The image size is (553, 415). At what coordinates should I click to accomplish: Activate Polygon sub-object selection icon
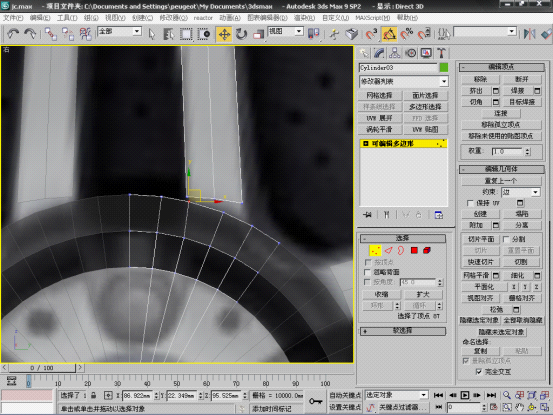tap(414, 250)
